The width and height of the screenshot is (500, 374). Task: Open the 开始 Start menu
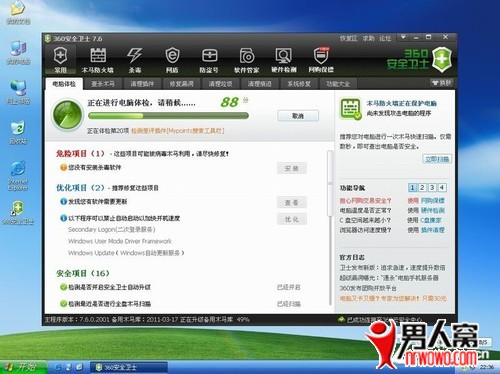[x=23, y=367]
